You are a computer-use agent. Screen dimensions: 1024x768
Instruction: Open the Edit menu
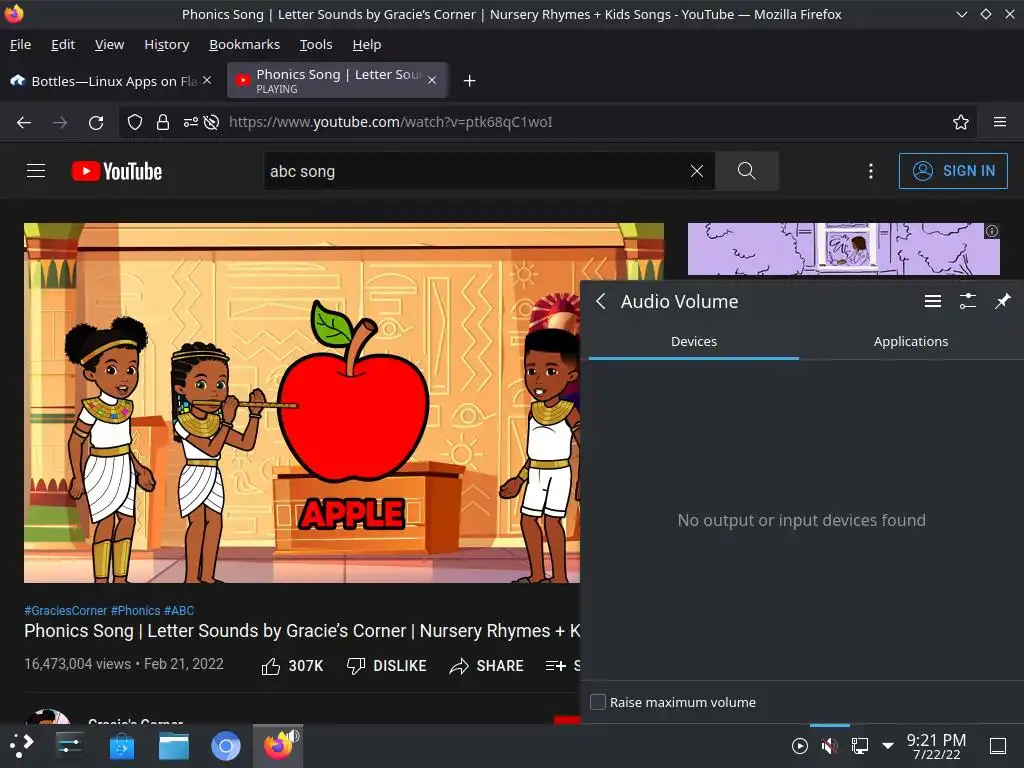pyautogui.click(x=63, y=44)
